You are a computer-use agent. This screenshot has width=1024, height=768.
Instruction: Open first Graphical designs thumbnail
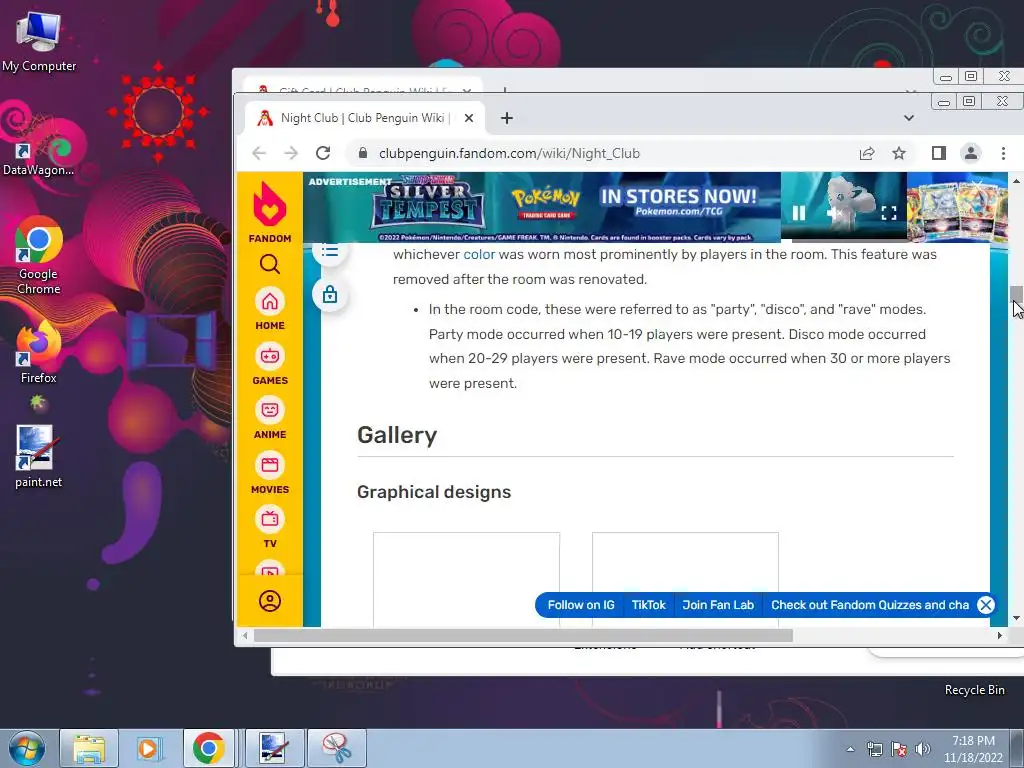point(466,579)
